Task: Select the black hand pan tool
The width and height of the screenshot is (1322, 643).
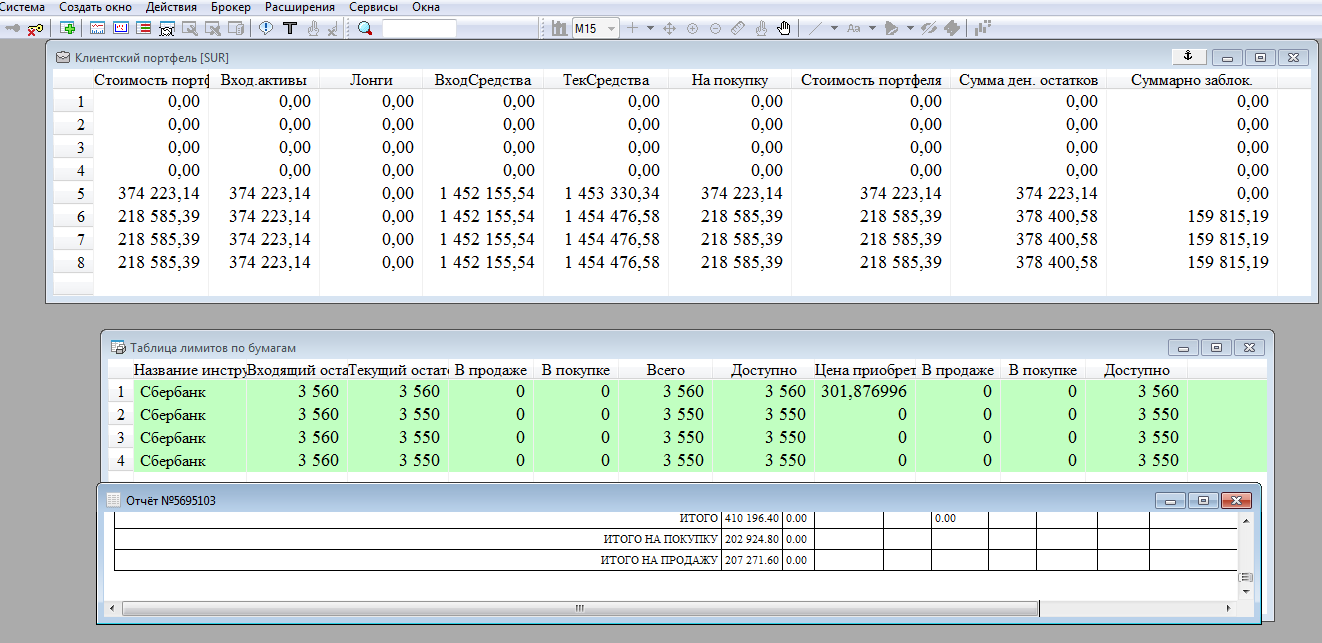Action: (784, 28)
